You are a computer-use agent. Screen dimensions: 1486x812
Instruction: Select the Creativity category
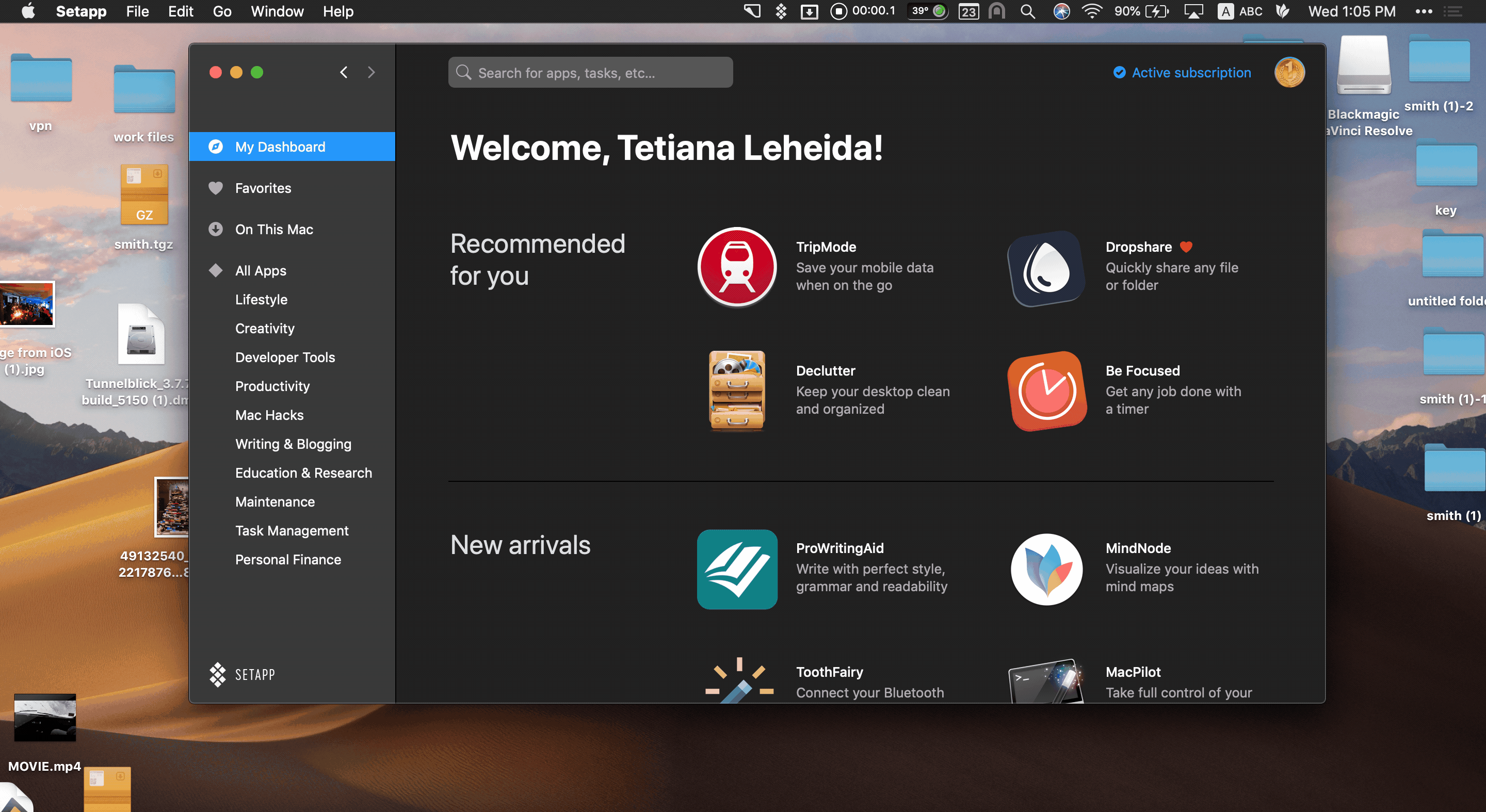click(x=265, y=328)
